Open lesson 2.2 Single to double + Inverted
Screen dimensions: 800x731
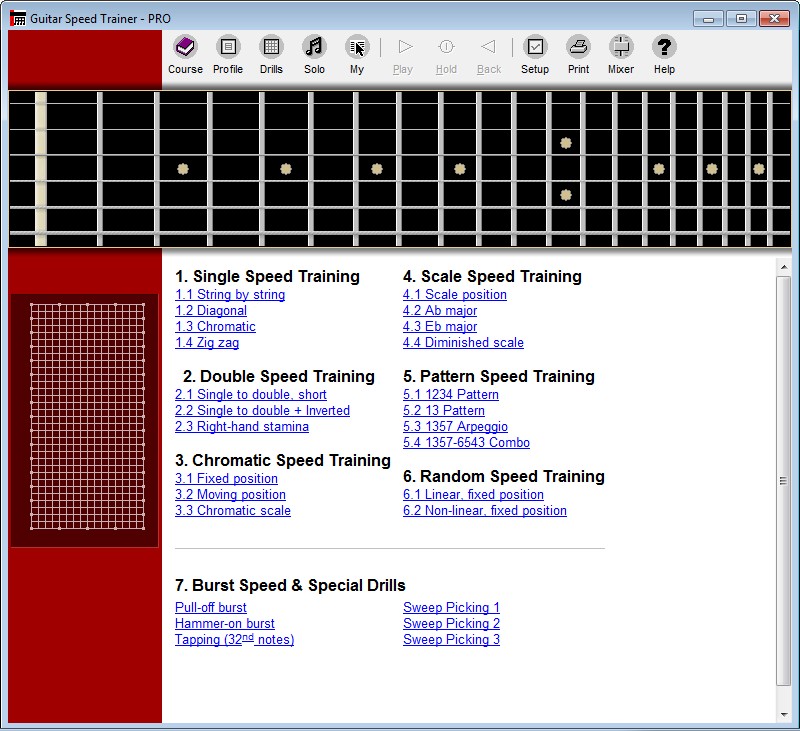click(x=262, y=410)
